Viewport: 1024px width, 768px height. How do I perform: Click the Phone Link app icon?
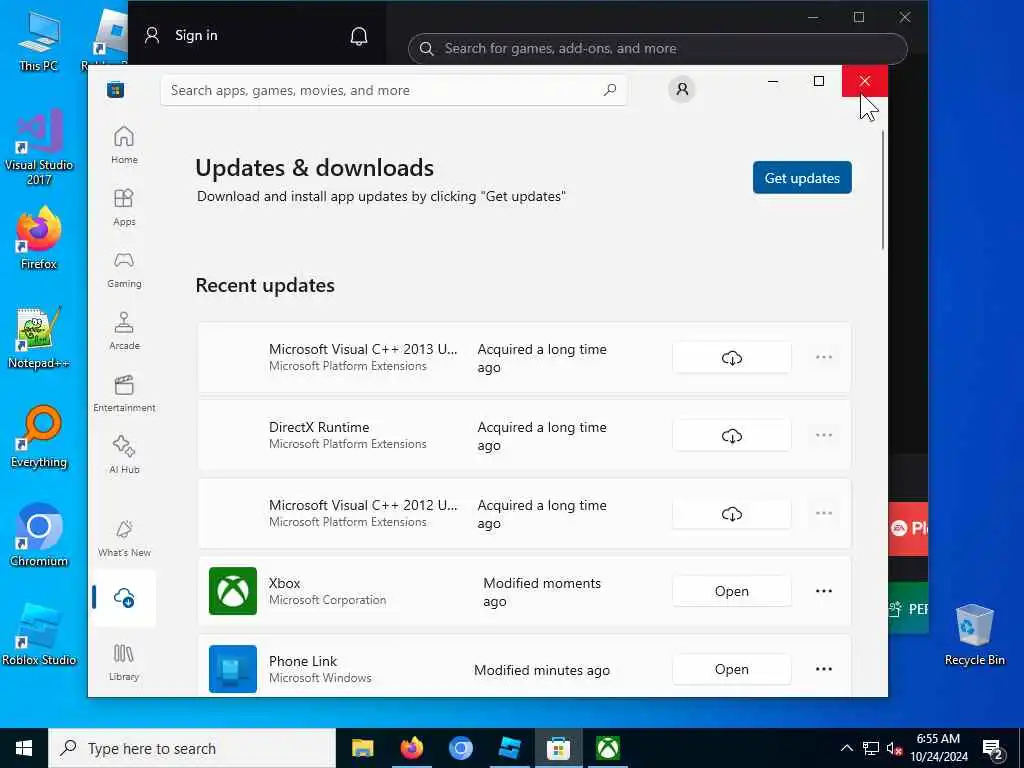coord(233,669)
